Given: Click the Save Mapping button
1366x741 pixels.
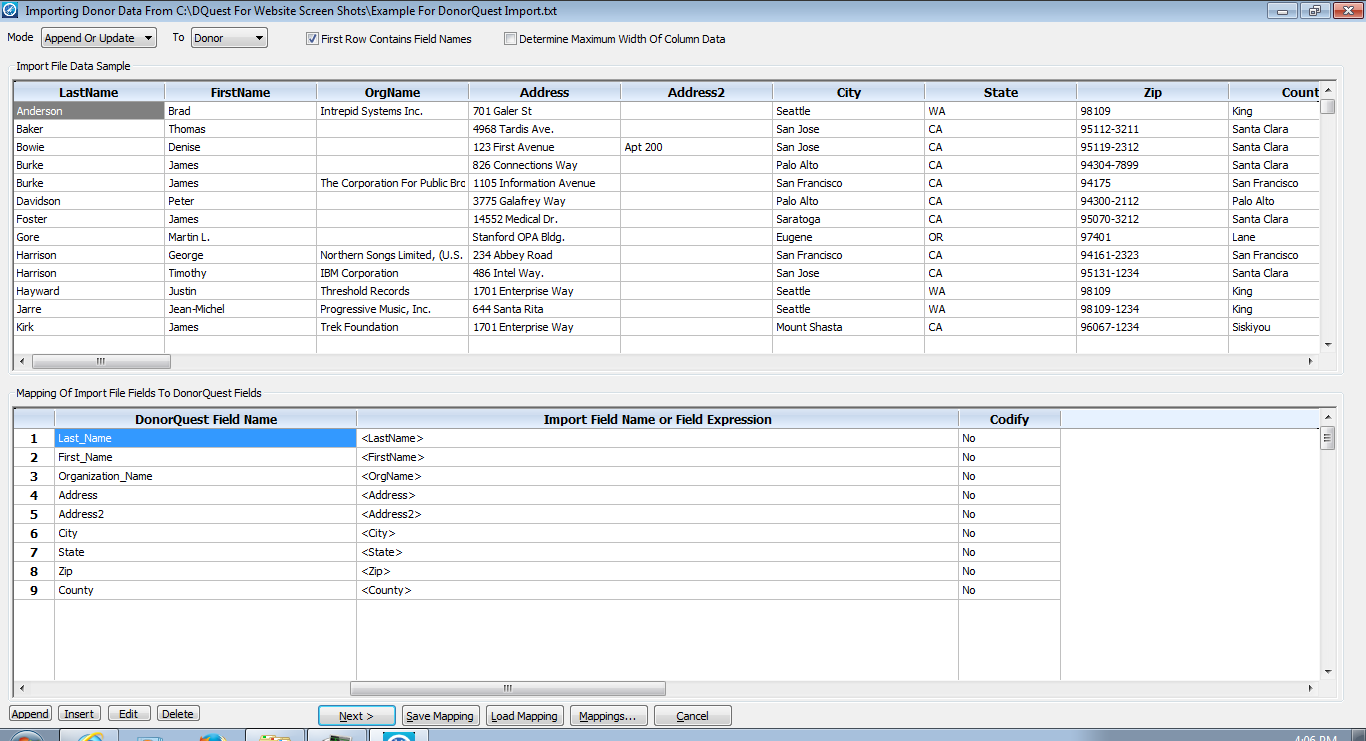Looking at the screenshot, I should 440,716.
